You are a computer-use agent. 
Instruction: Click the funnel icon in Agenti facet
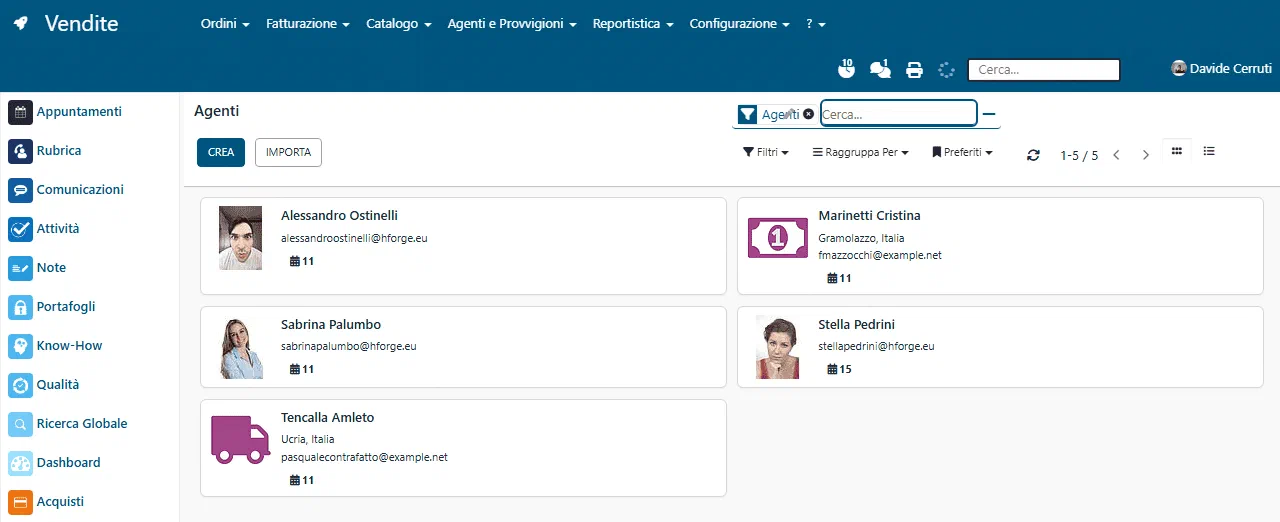point(747,115)
